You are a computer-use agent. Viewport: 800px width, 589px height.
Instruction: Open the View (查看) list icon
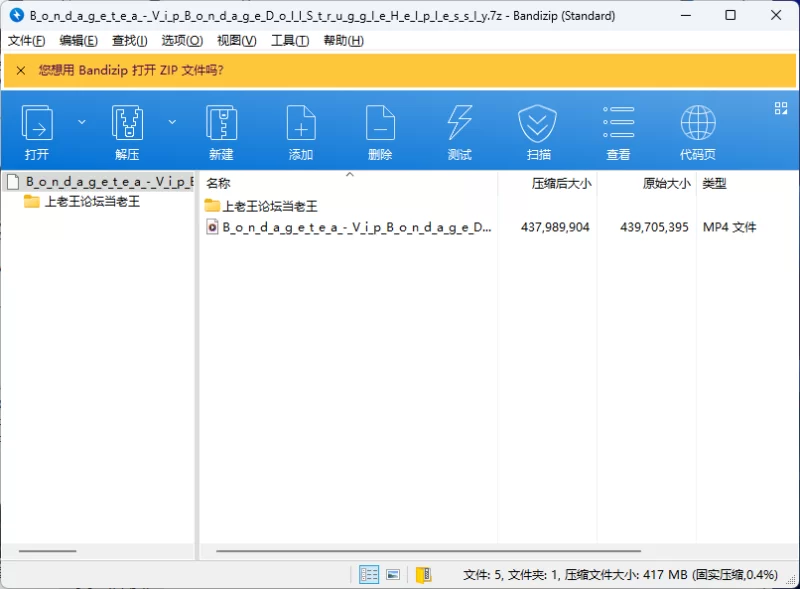[618, 122]
